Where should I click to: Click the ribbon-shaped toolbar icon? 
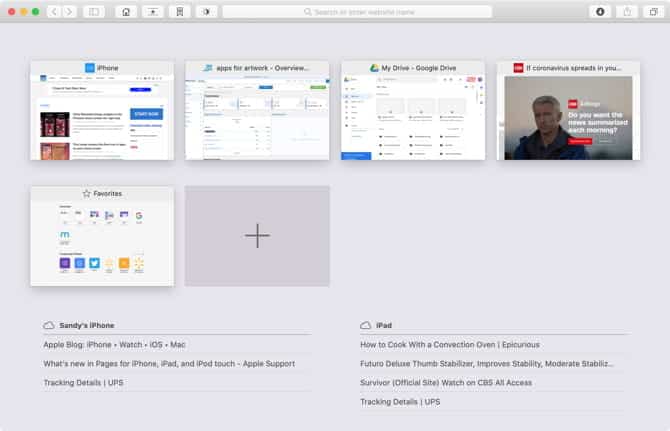pos(180,12)
